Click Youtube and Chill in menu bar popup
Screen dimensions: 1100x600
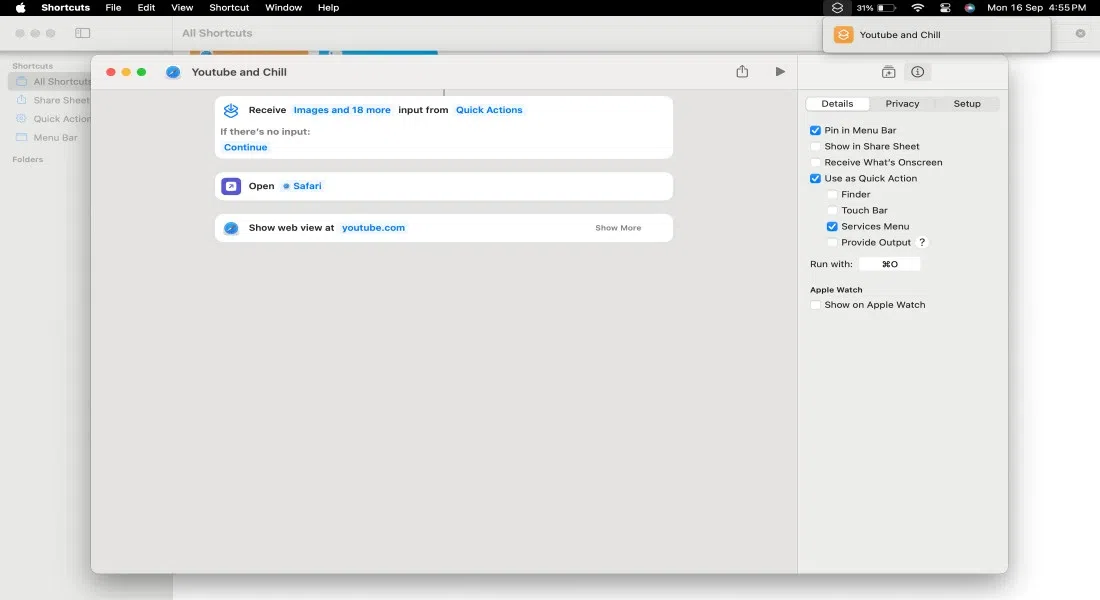[x=900, y=35]
